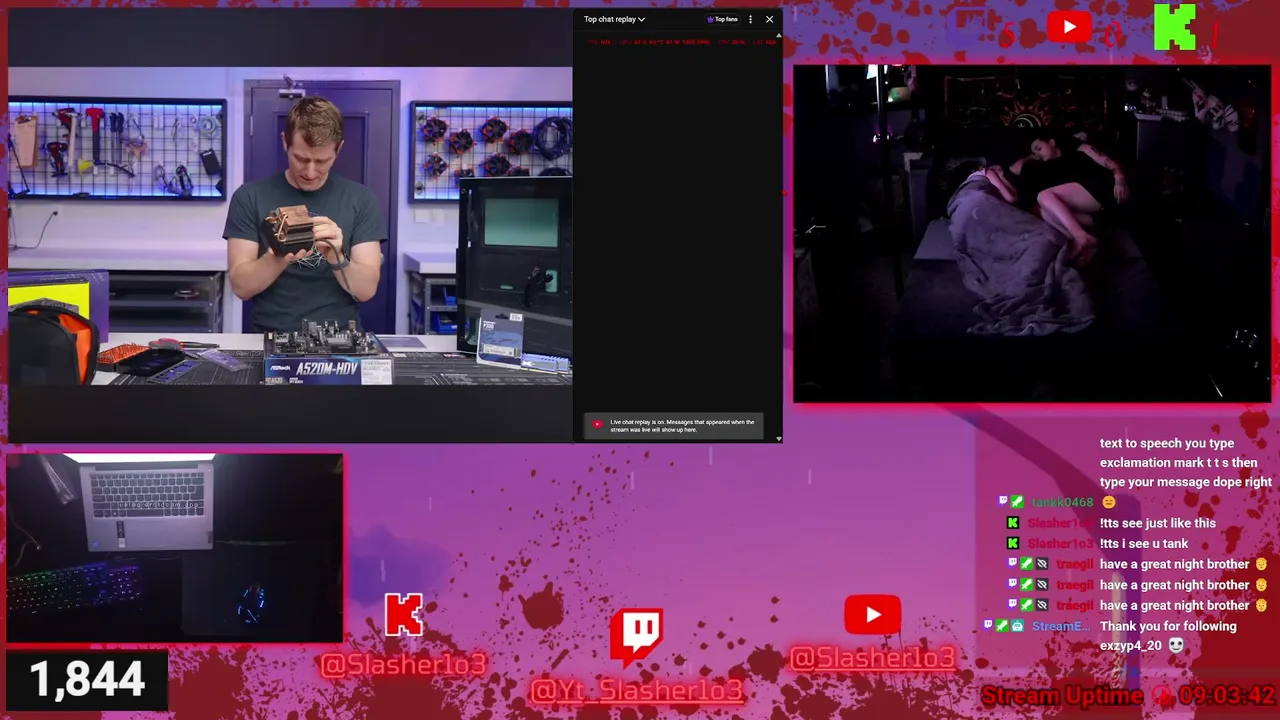Click the red Kick logo above @Slasher1o3
The image size is (1280, 720).
coord(404,615)
